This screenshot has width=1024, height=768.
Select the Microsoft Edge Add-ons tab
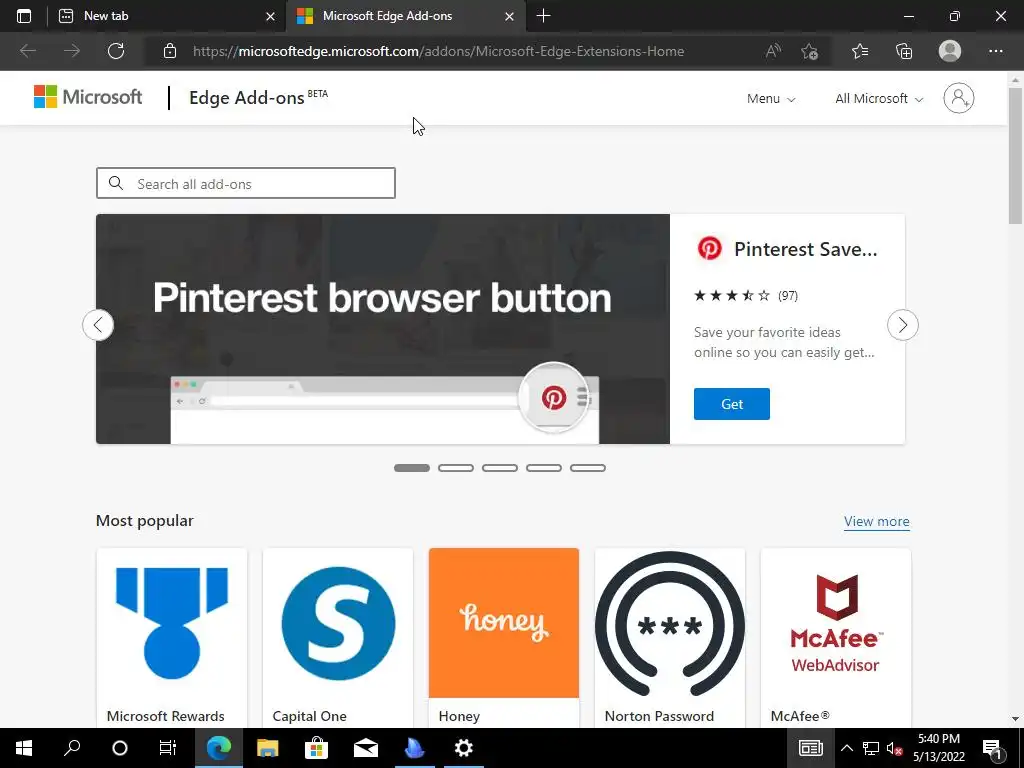406,16
